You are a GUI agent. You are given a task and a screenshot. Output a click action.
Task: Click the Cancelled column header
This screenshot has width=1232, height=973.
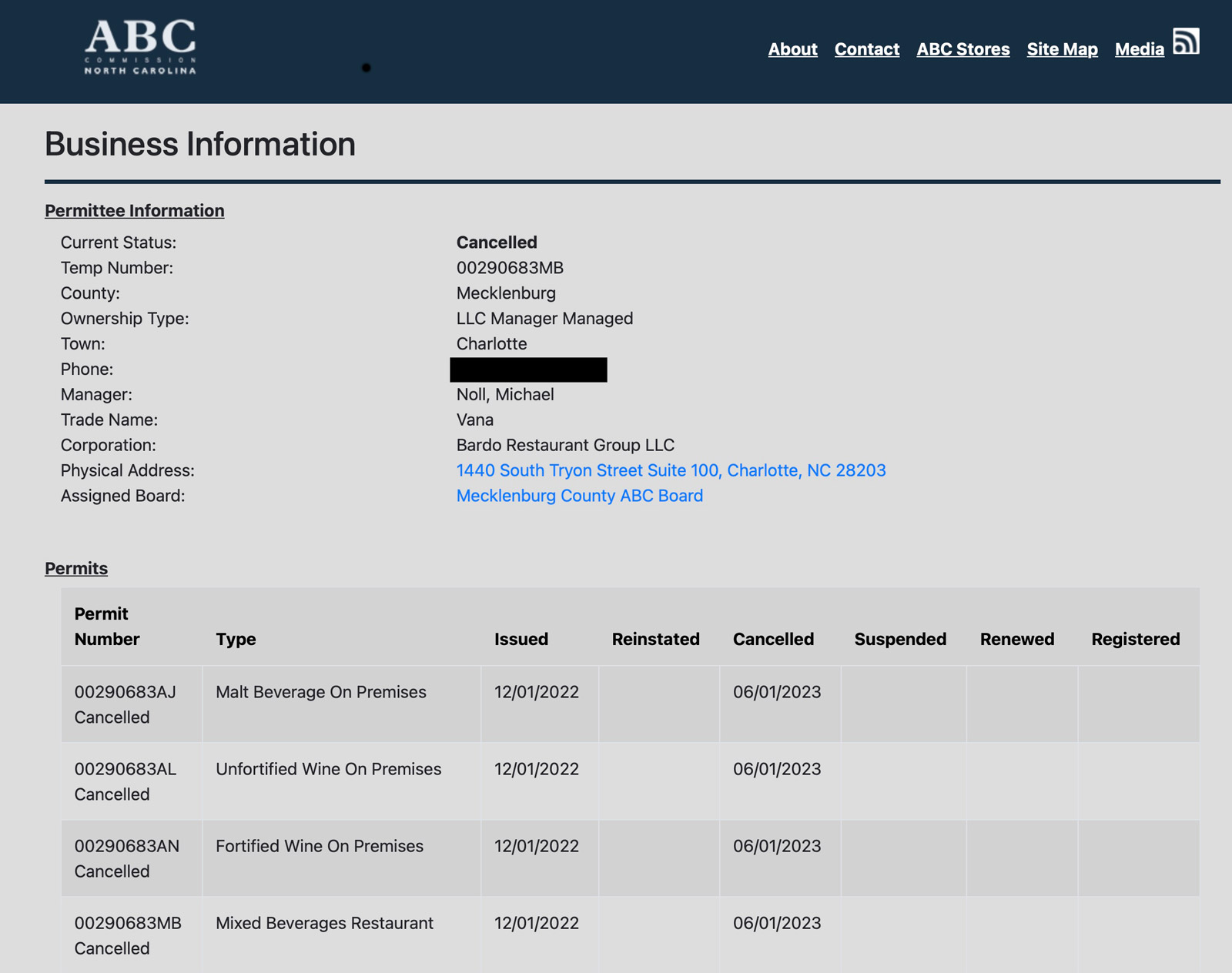pos(773,639)
